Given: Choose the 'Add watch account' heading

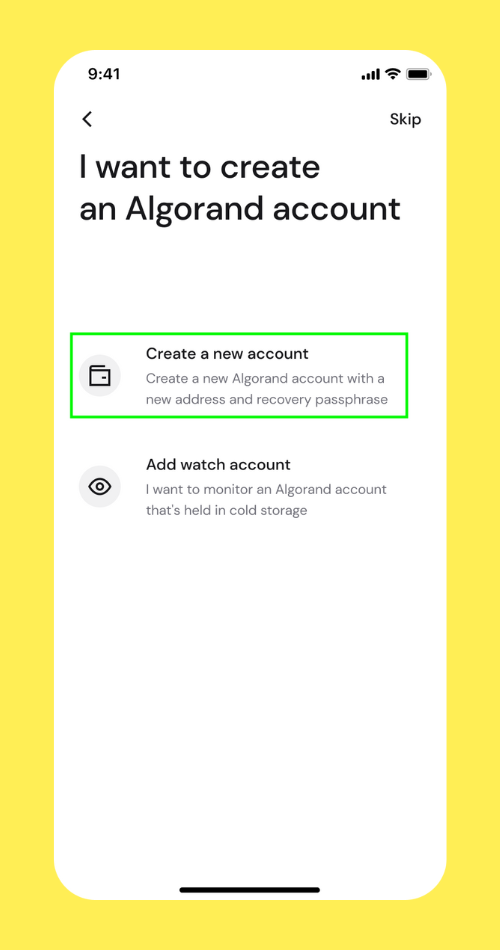Looking at the screenshot, I should tap(218, 465).
